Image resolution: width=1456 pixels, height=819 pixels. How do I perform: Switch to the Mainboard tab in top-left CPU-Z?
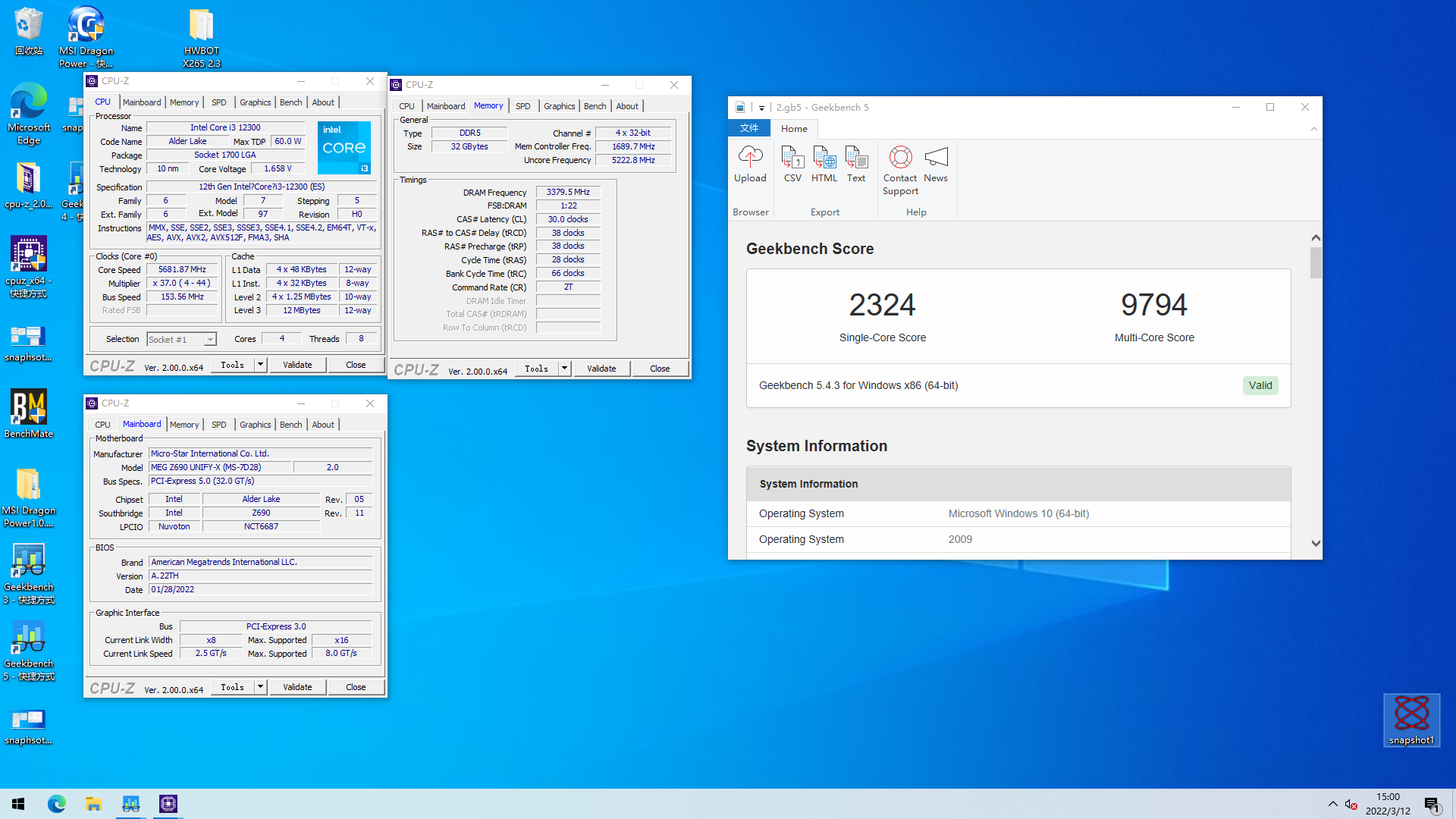click(142, 102)
